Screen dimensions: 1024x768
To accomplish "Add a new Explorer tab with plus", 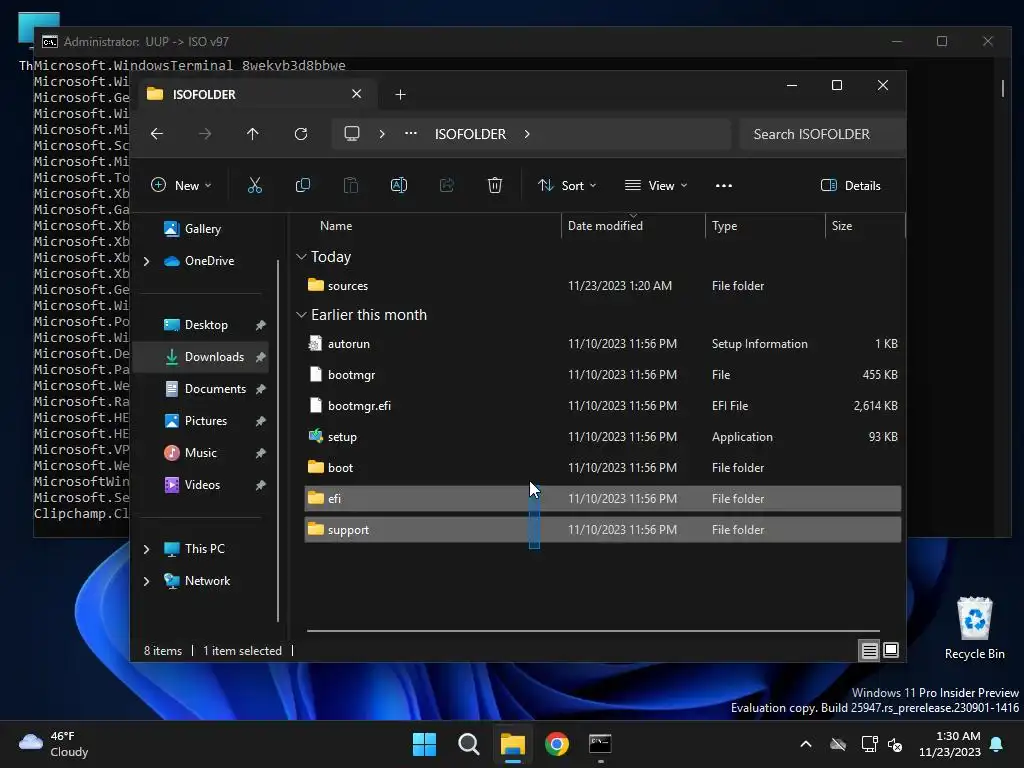I will [x=400, y=95].
